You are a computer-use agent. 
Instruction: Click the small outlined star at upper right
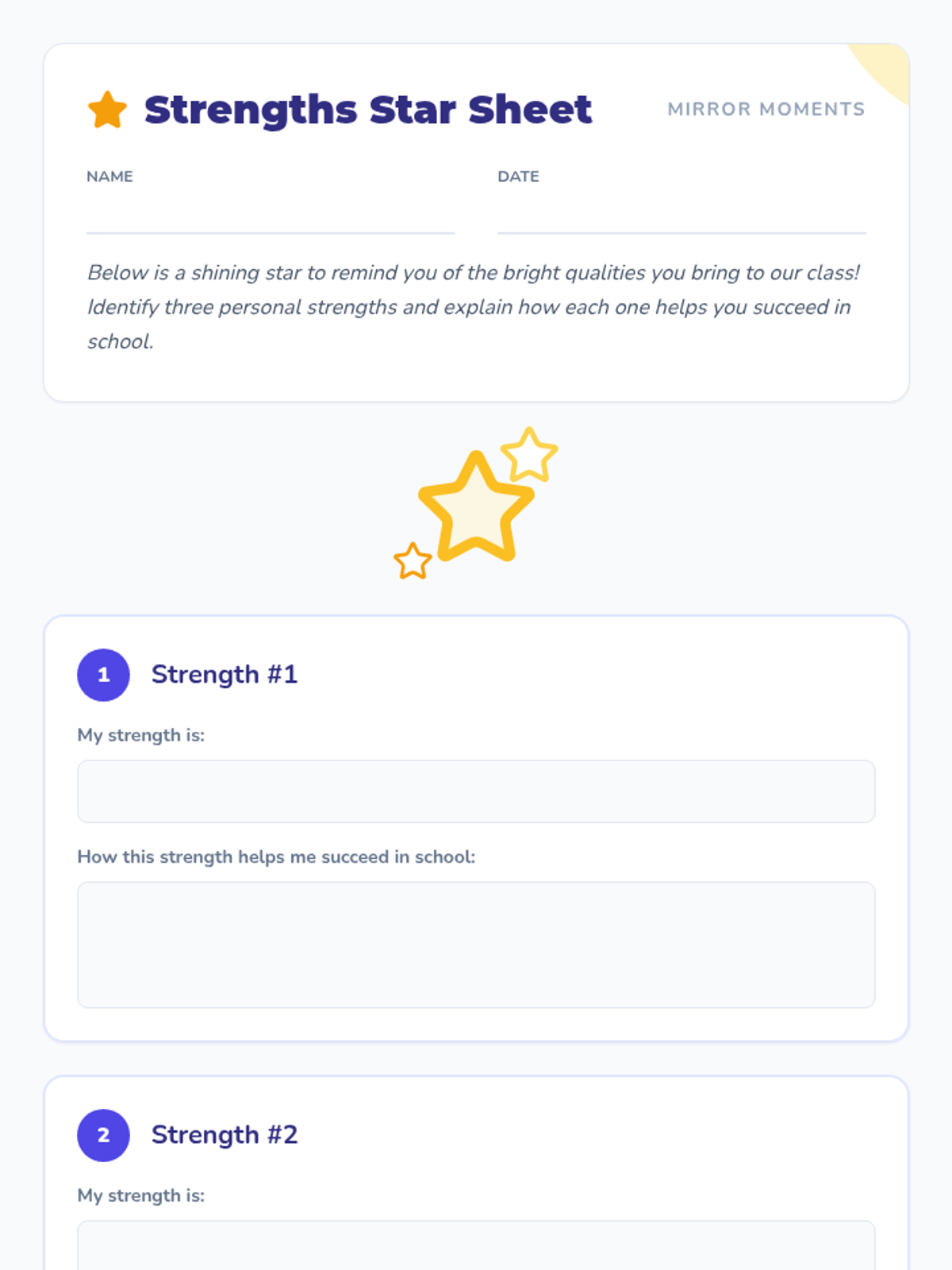(529, 455)
